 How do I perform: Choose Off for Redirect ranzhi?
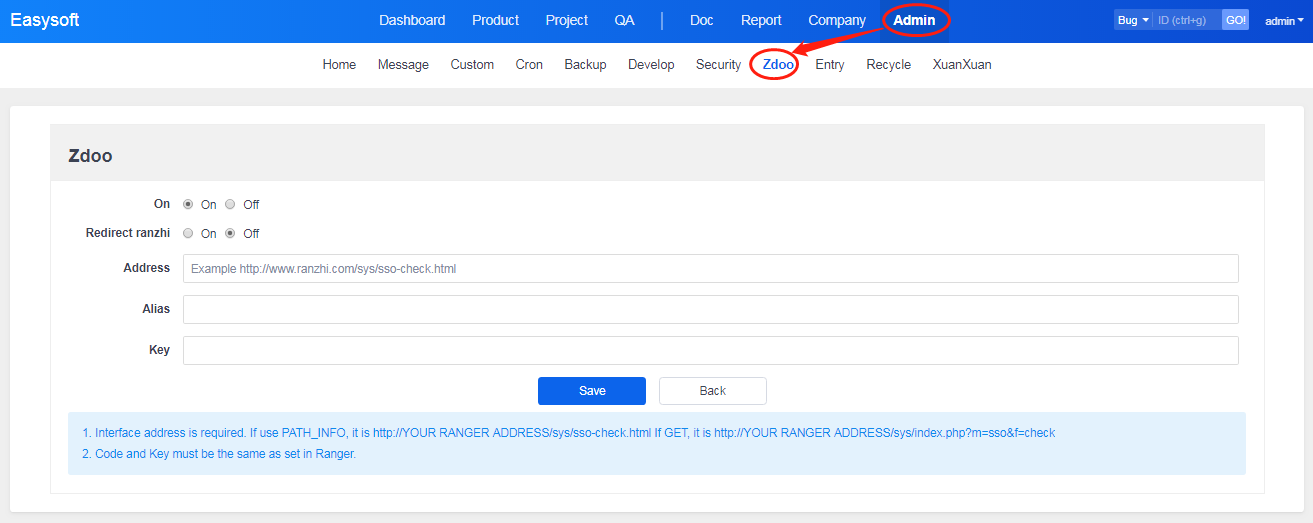tap(230, 233)
